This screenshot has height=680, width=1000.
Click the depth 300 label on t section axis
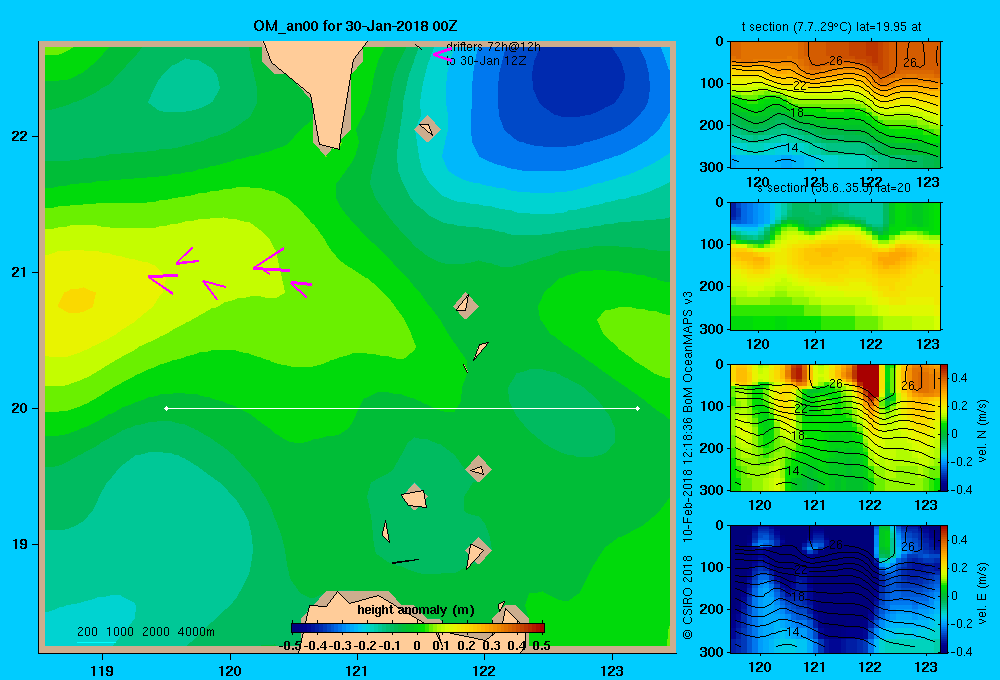point(713,167)
